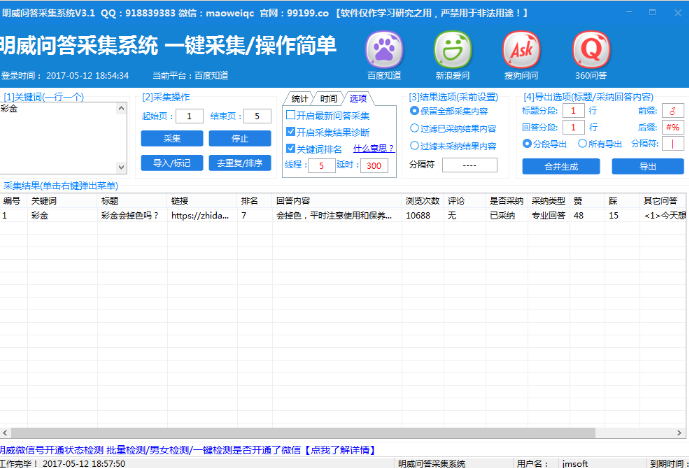Switch to the 统计 tab
This screenshot has width=689, height=468.
300,98
